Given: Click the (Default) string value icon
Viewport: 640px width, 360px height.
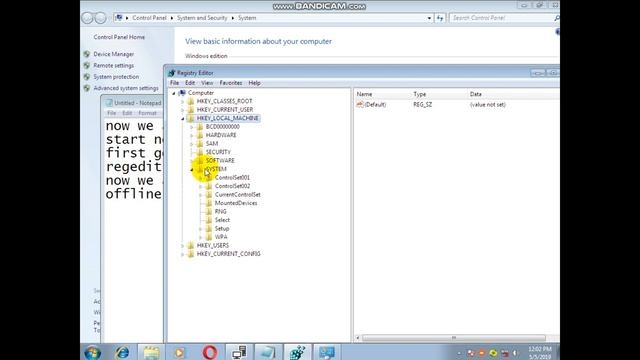Looking at the screenshot, I should (x=360, y=105).
